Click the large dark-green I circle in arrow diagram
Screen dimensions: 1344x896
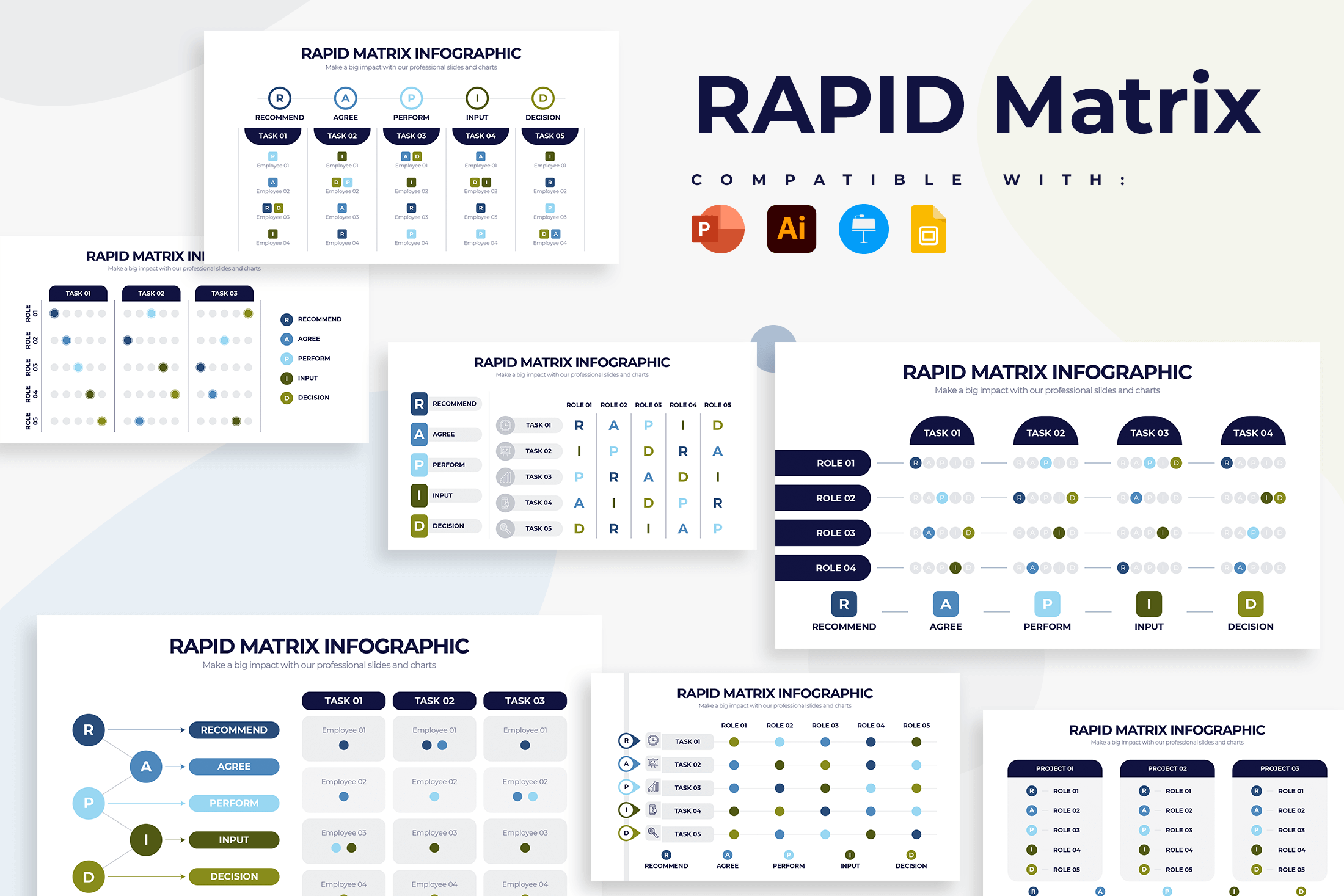[146, 840]
